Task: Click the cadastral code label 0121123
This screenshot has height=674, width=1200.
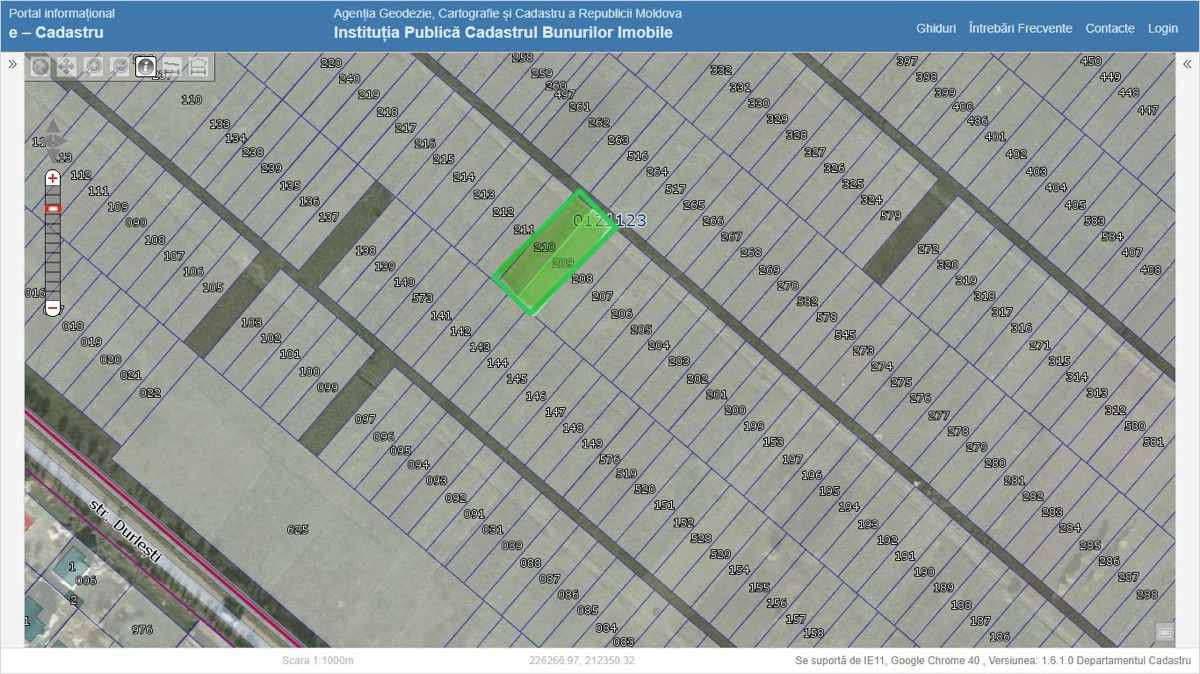Action: pyautogui.click(x=609, y=220)
